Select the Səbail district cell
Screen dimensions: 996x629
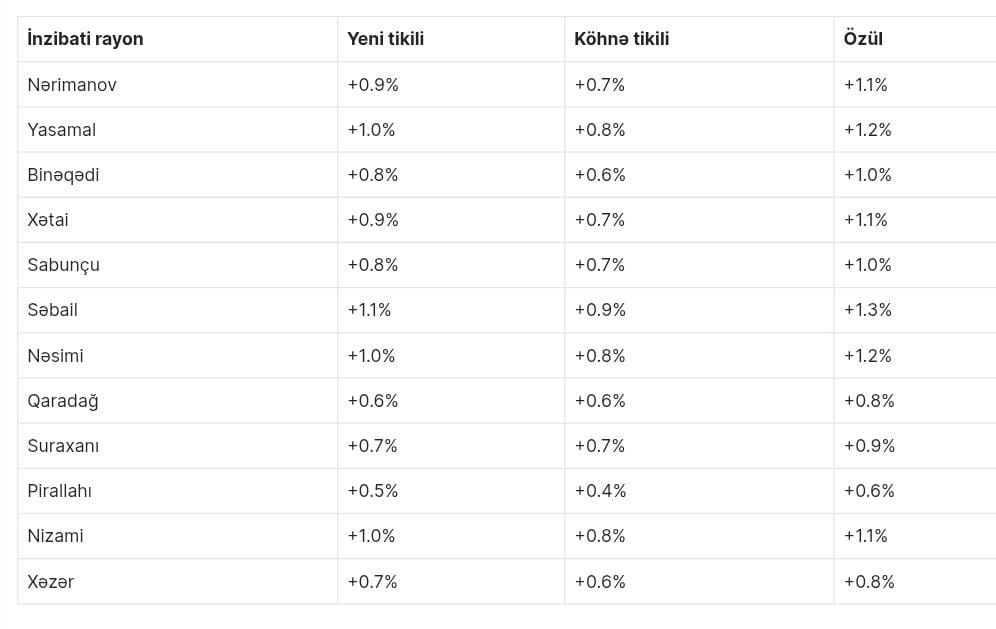[52, 310]
